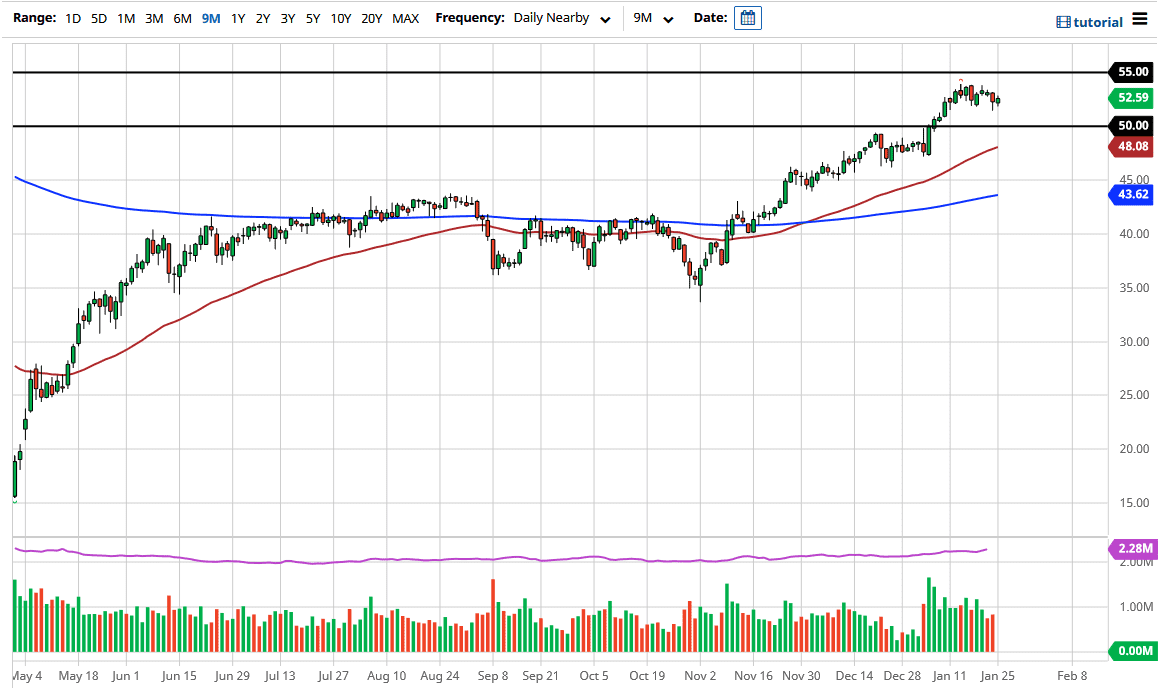Click the 20Y range link
The width and height of the screenshot is (1158, 698).
371,17
